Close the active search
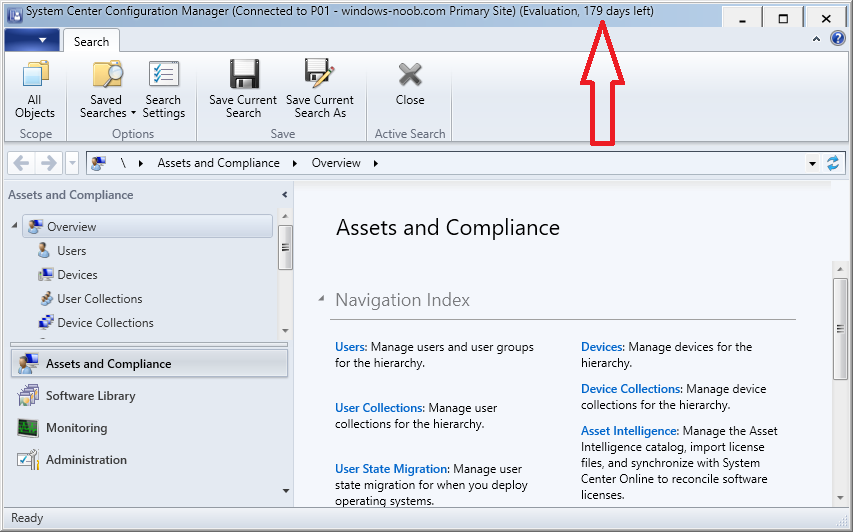The image size is (853, 532). [x=410, y=84]
